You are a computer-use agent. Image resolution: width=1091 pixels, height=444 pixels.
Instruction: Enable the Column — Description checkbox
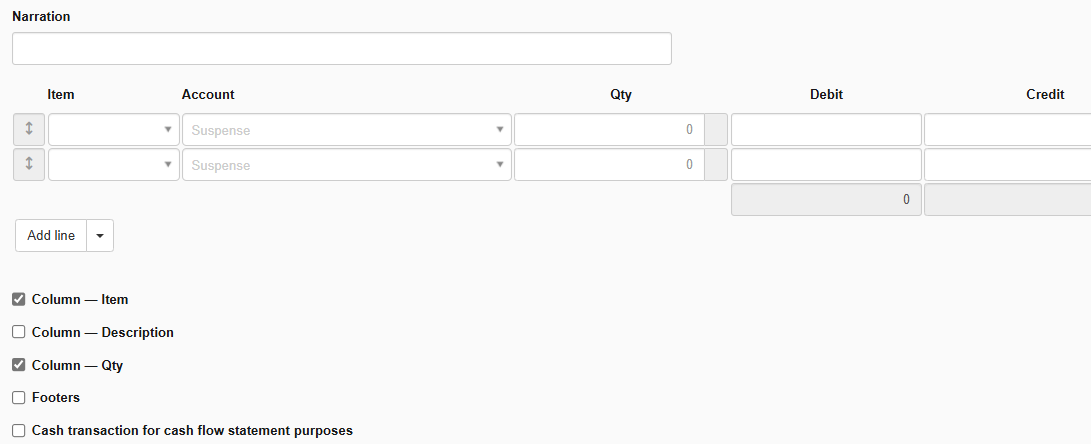point(19,332)
